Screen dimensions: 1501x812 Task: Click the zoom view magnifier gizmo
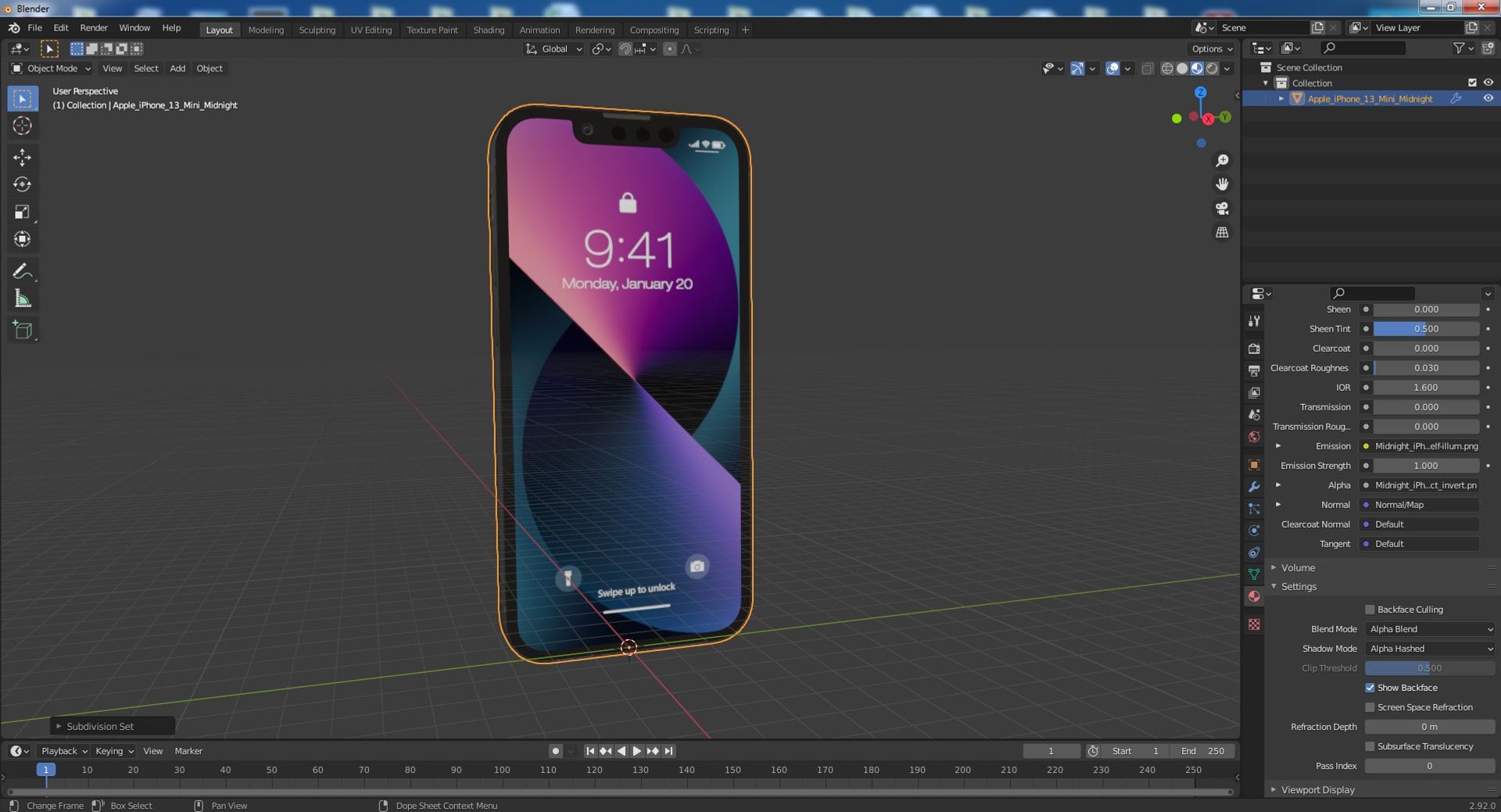(1222, 160)
